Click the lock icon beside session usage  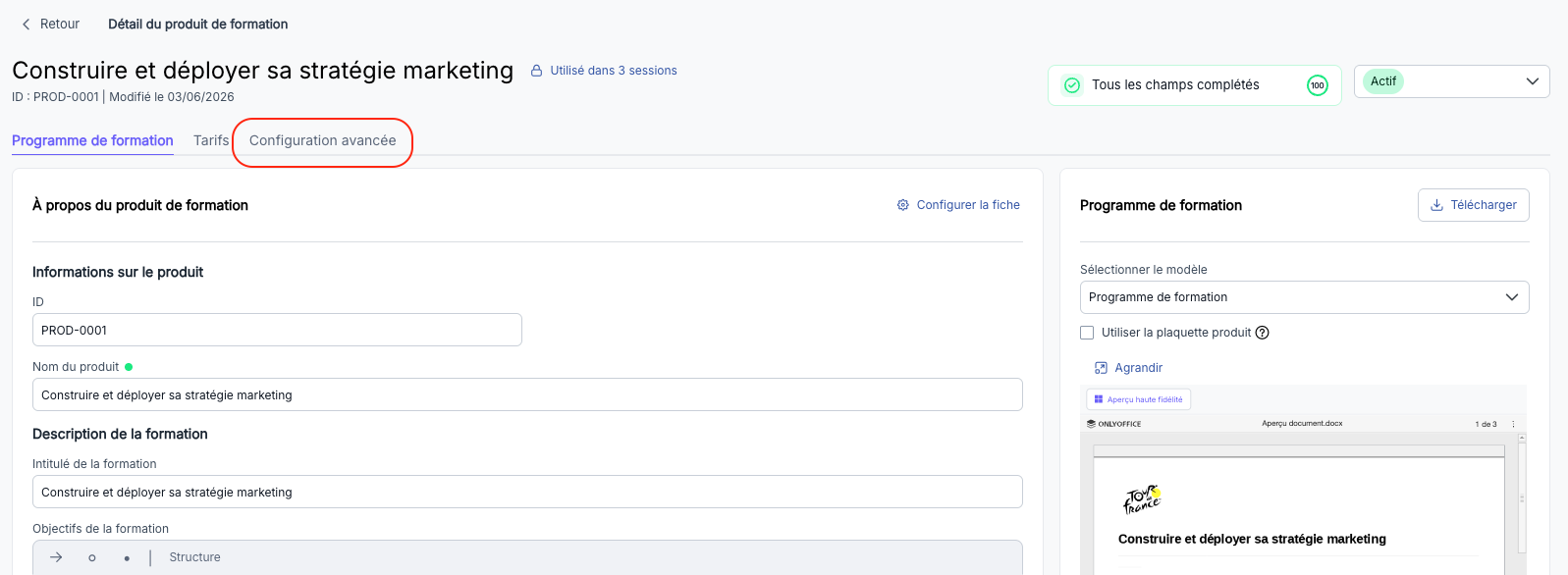(x=537, y=71)
